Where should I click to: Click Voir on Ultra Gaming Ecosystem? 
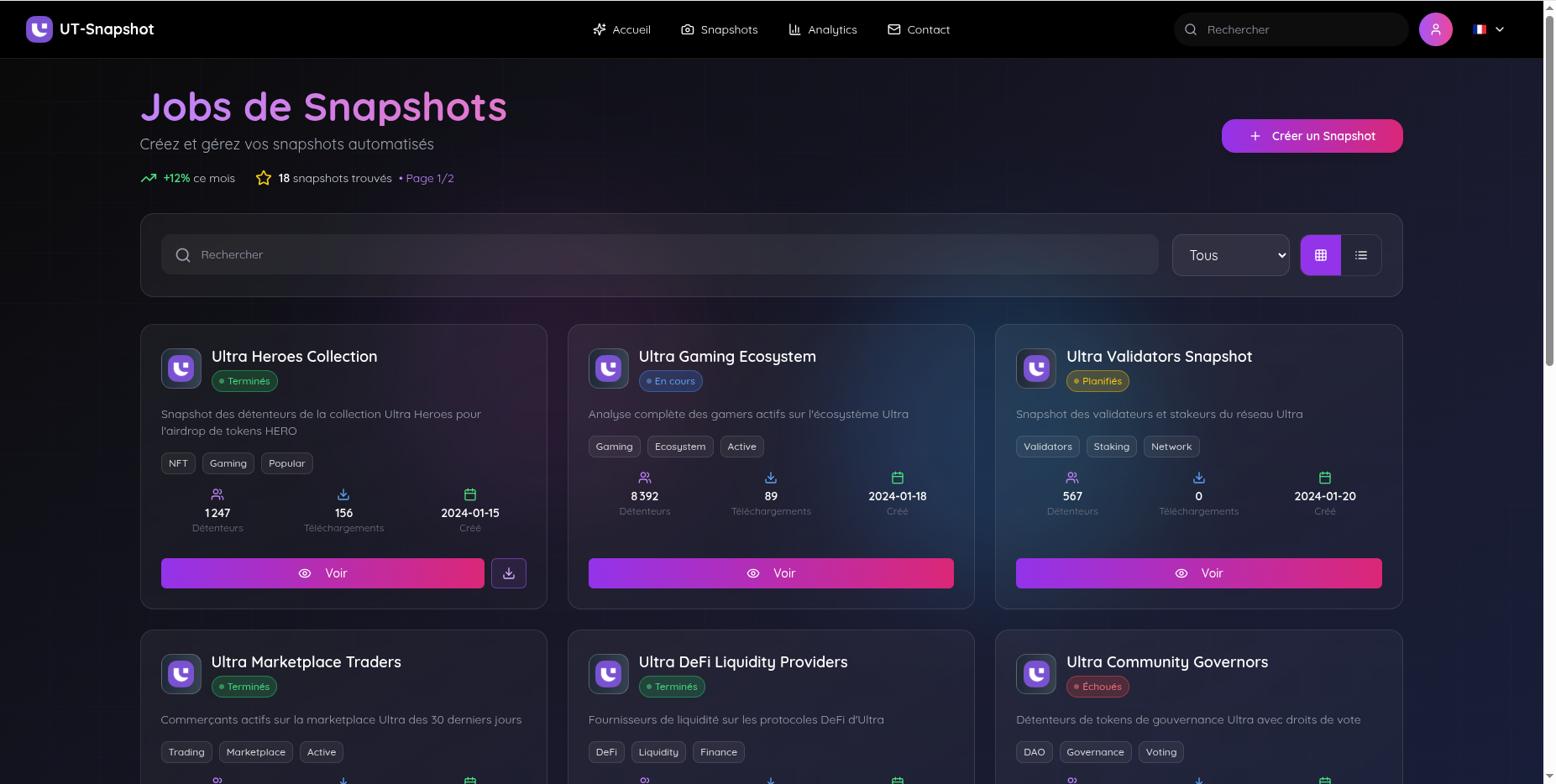[x=770, y=573]
